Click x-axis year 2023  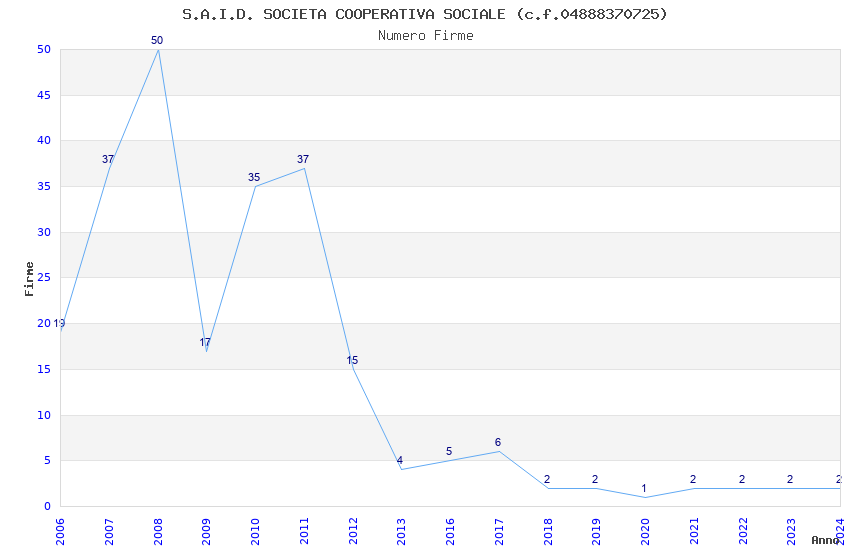tap(791, 532)
